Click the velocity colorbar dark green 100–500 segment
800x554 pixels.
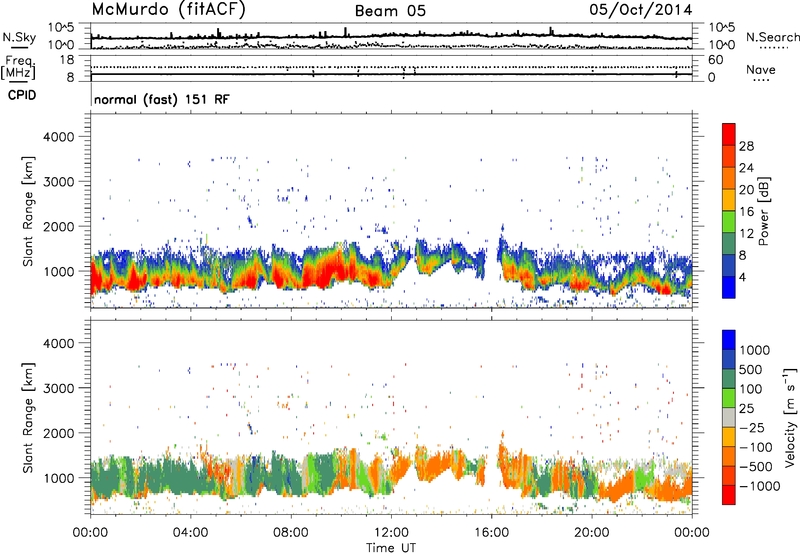(x=729, y=379)
